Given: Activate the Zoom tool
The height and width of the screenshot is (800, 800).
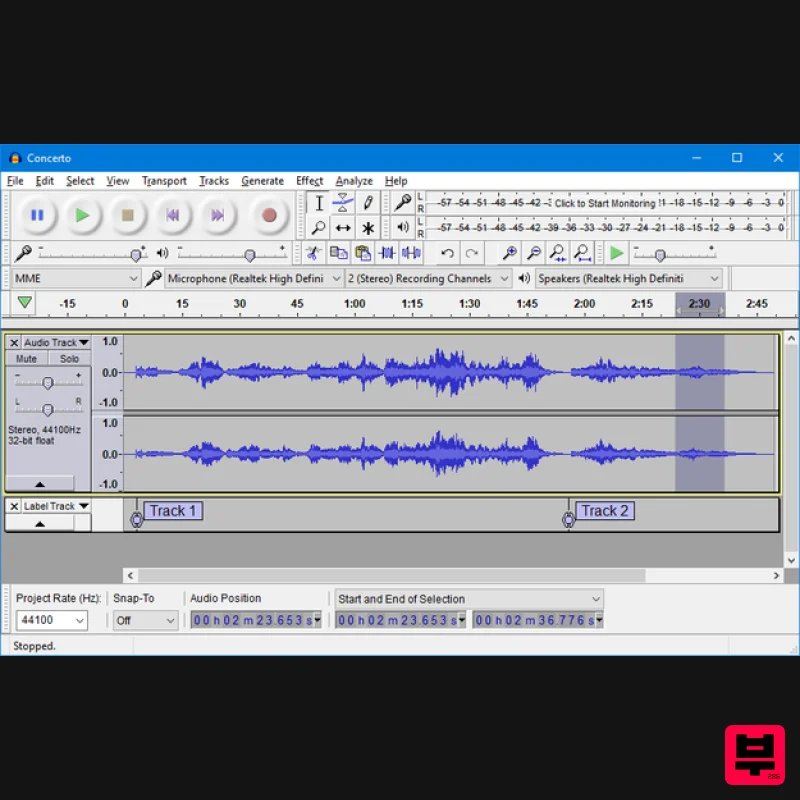Looking at the screenshot, I should pos(319,227).
